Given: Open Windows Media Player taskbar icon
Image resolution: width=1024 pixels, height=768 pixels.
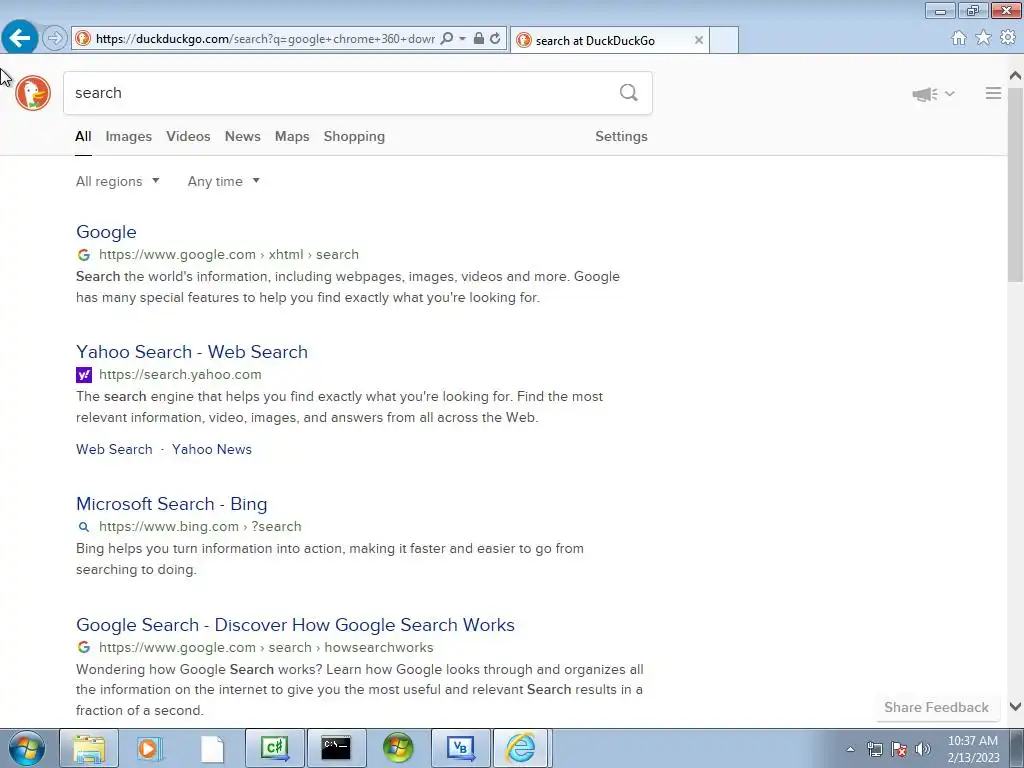Looking at the screenshot, I should click(x=150, y=748).
